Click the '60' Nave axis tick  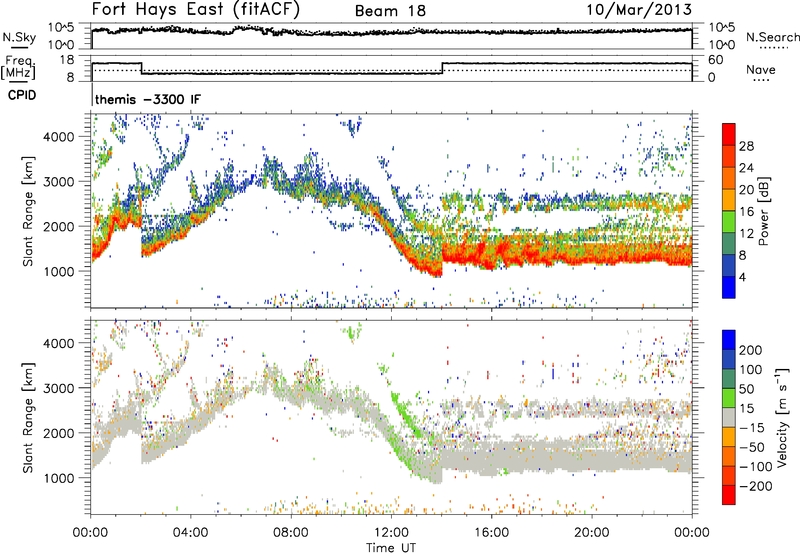(x=715, y=60)
